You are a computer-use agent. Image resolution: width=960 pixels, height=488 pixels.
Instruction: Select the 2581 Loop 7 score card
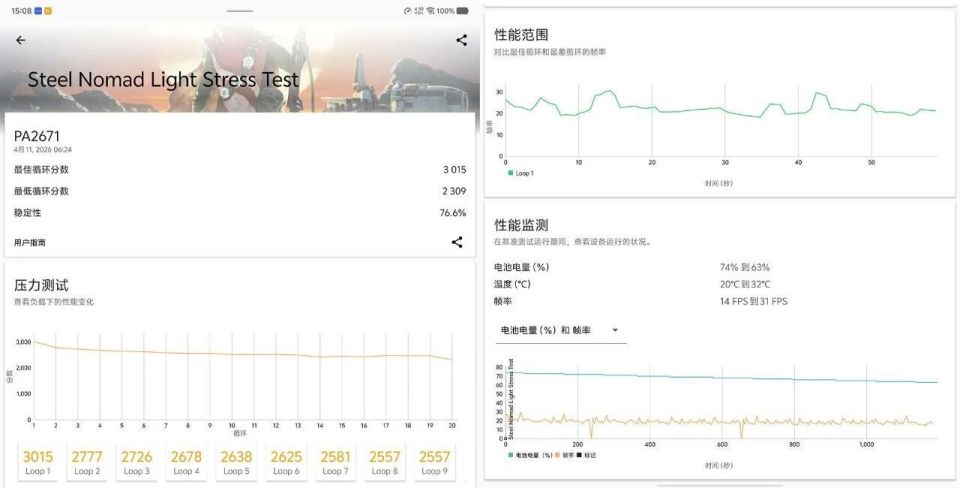pyautogui.click(x=336, y=462)
